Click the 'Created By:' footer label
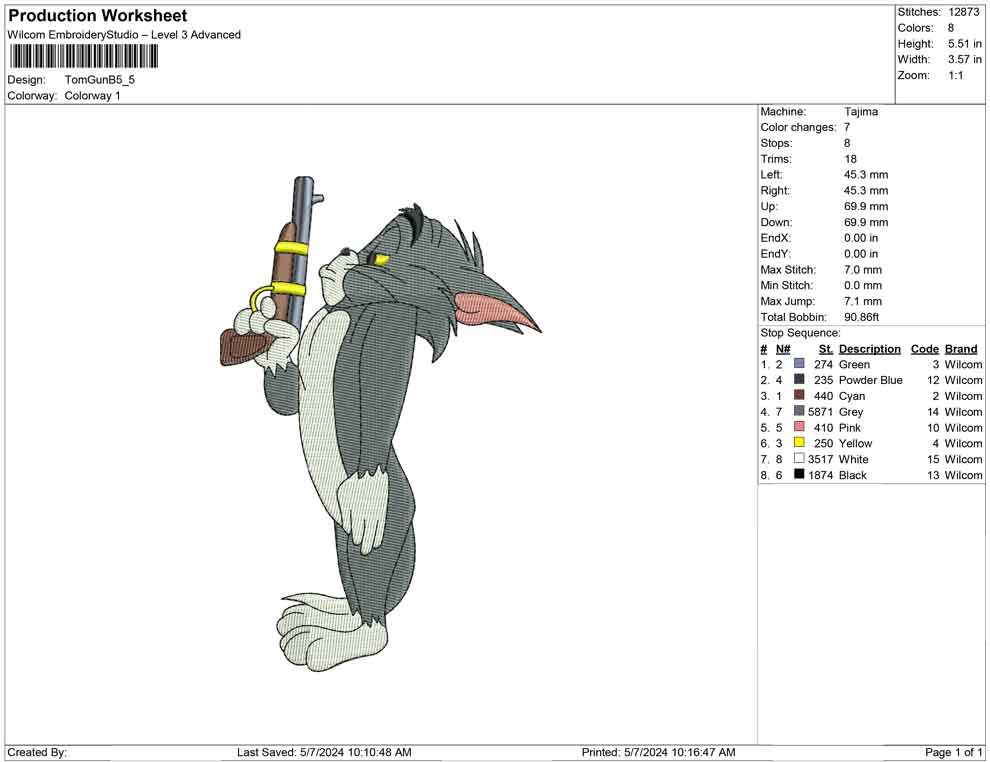 click(37, 752)
